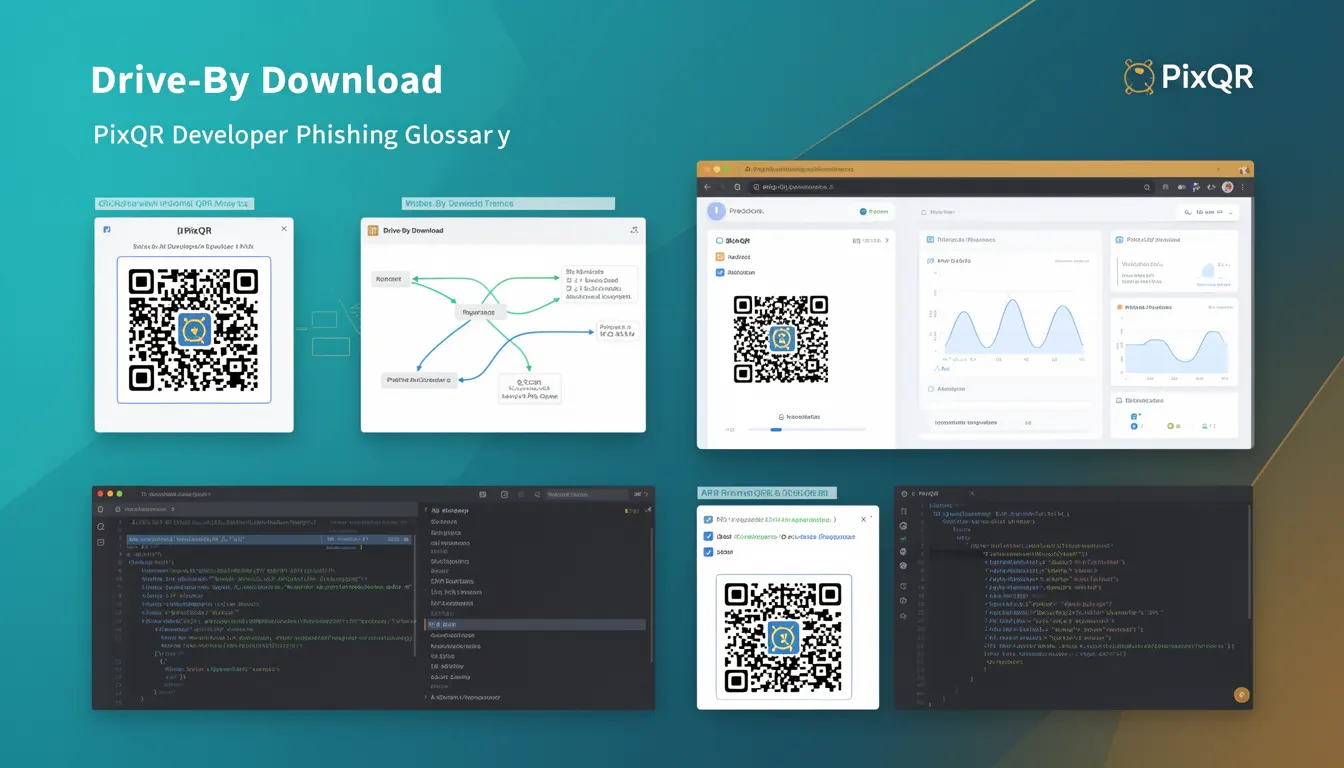The image size is (1344, 768).
Task: Toggle the blue checked box in the dashboard sidebar
Action: 720,272
